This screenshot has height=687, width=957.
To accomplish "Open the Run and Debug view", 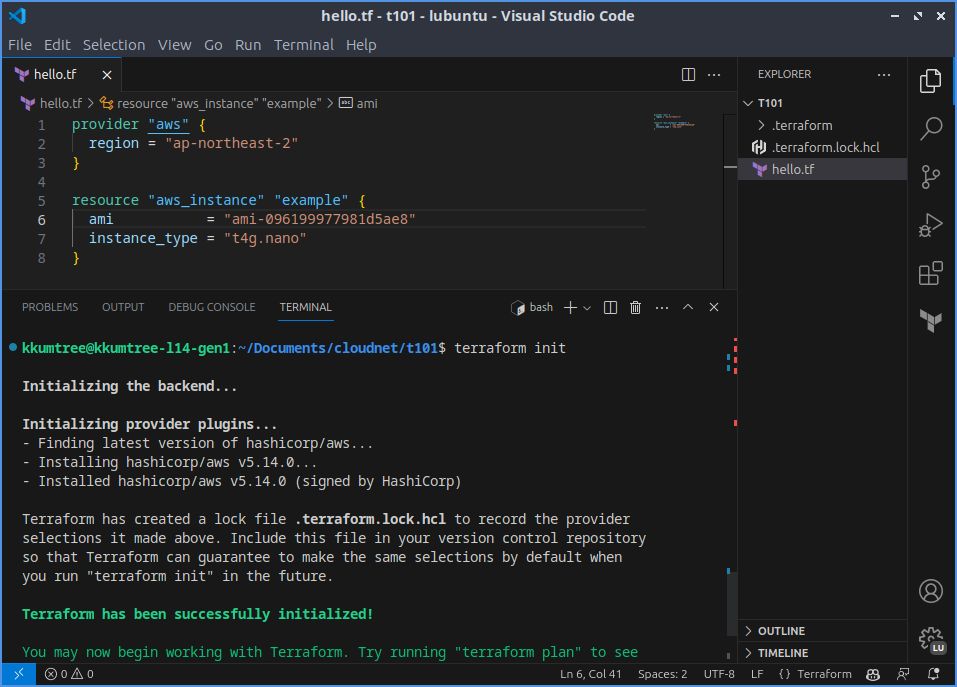I will pyautogui.click(x=930, y=225).
